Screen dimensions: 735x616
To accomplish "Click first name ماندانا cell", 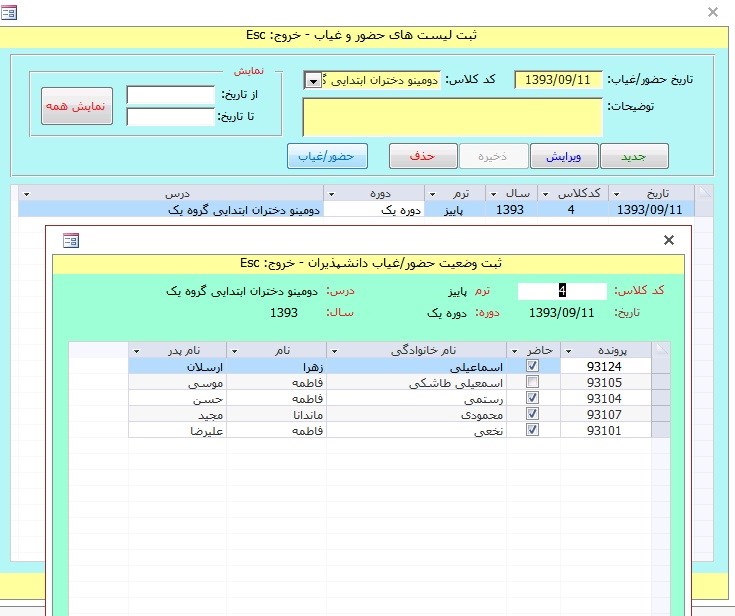I will tap(276, 414).
